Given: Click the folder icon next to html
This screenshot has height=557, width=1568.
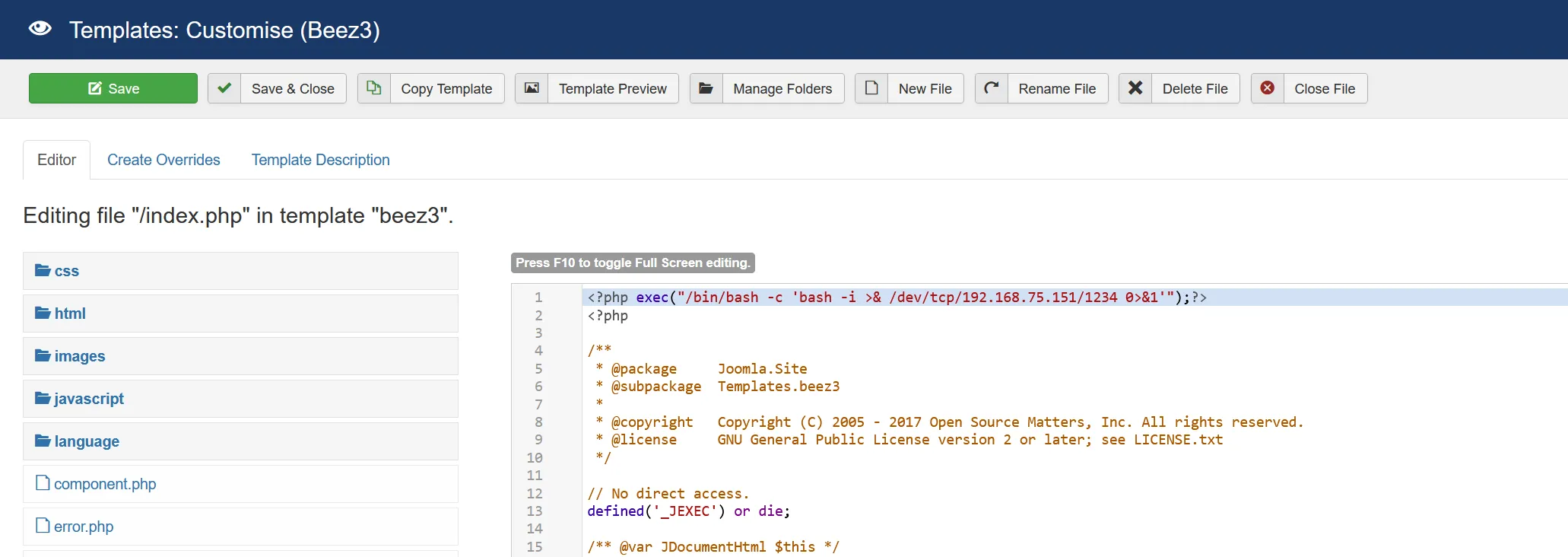Looking at the screenshot, I should [43, 313].
